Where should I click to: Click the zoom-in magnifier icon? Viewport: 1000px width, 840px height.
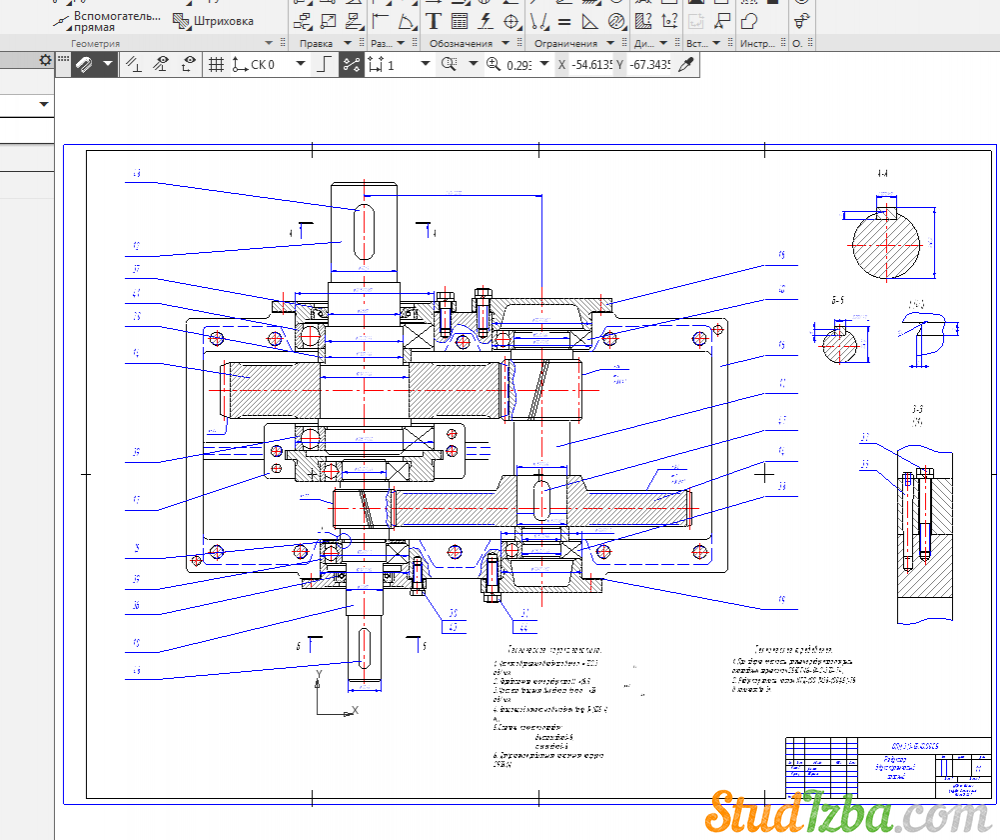493,64
